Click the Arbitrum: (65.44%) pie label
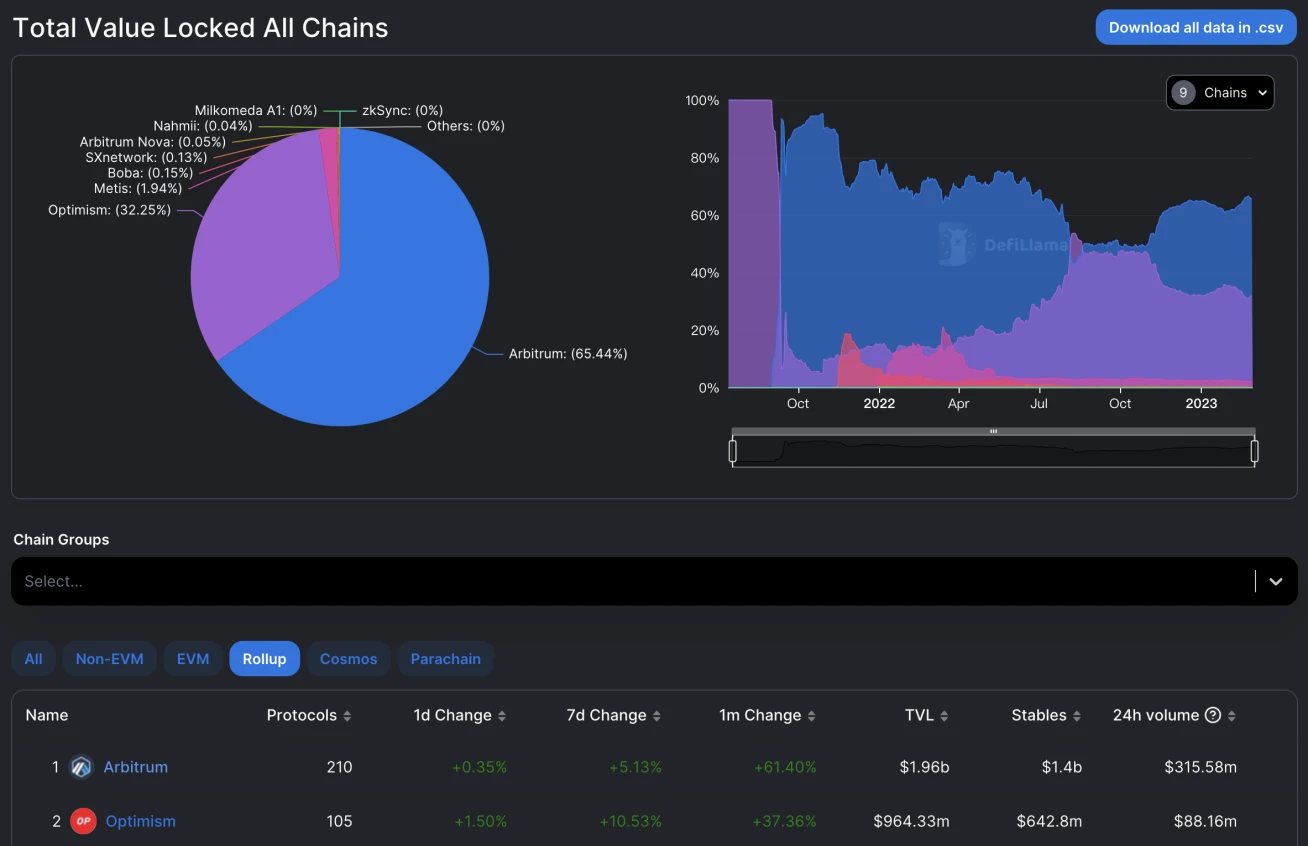 coord(568,354)
